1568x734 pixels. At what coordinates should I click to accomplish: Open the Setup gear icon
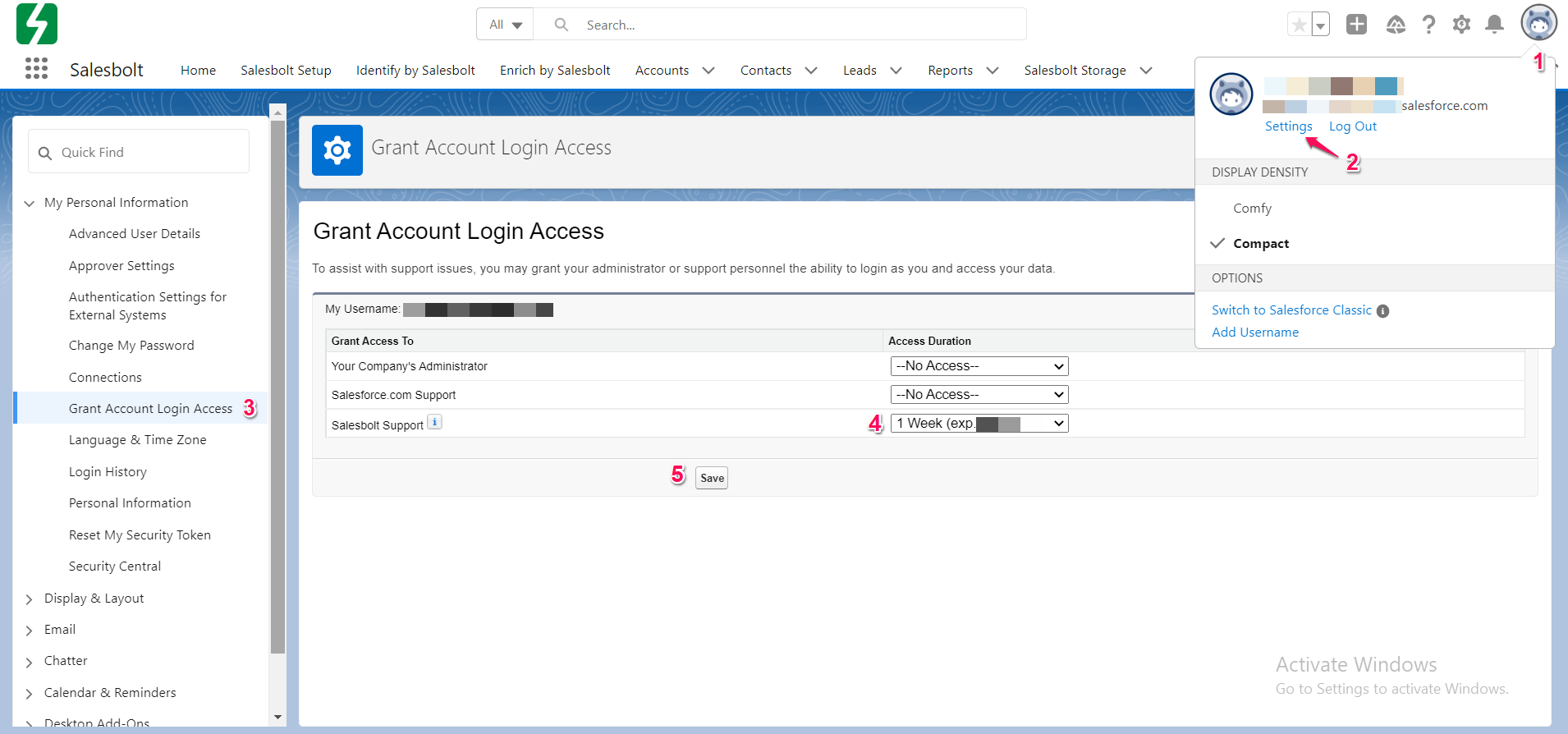pyautogui.click(x=1461, y=25)
